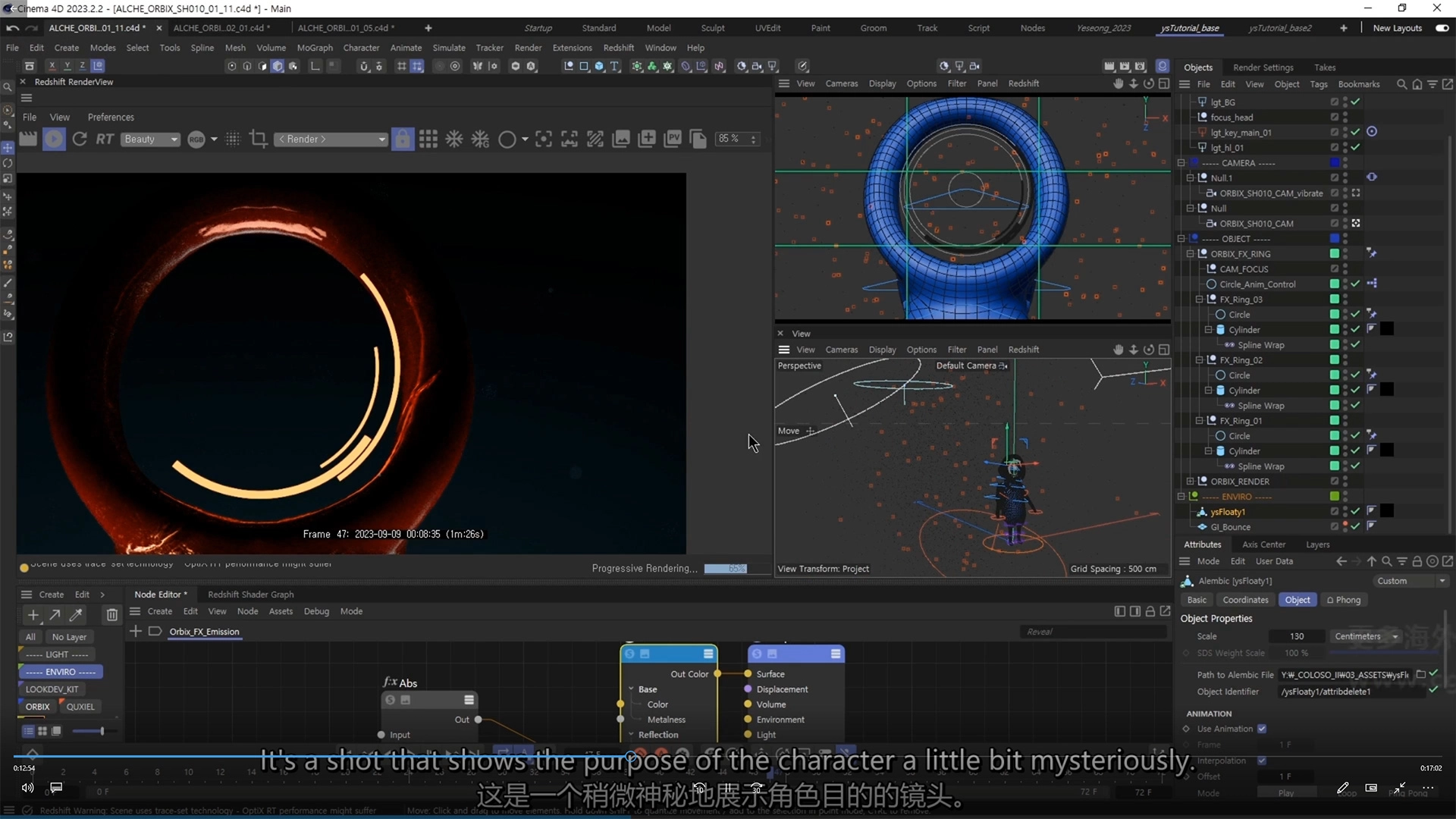Open the Beauty AOV dropdown
The height and width of the screenshot is (819, 1456).
pyautogui.click(x=151, y=139)
